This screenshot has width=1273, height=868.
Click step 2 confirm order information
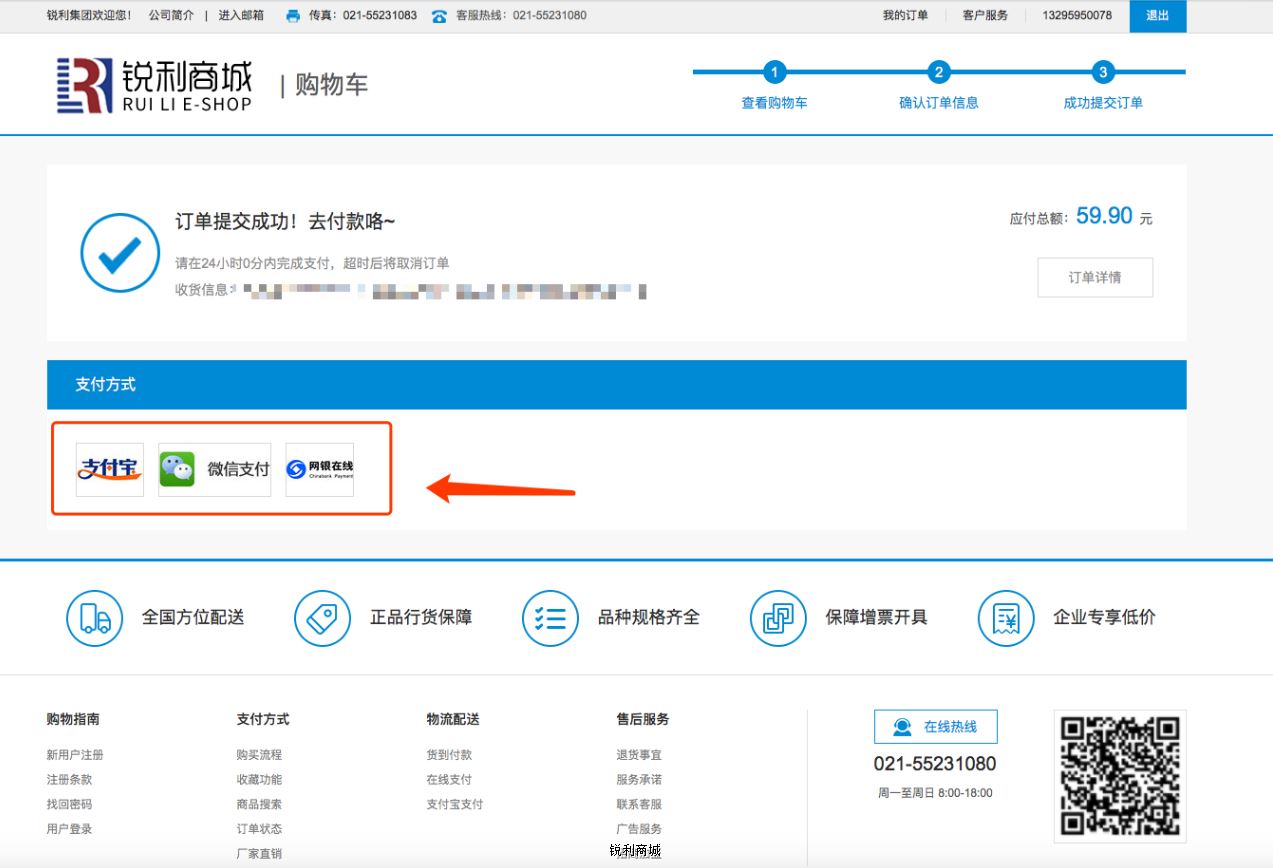(938, 86)
